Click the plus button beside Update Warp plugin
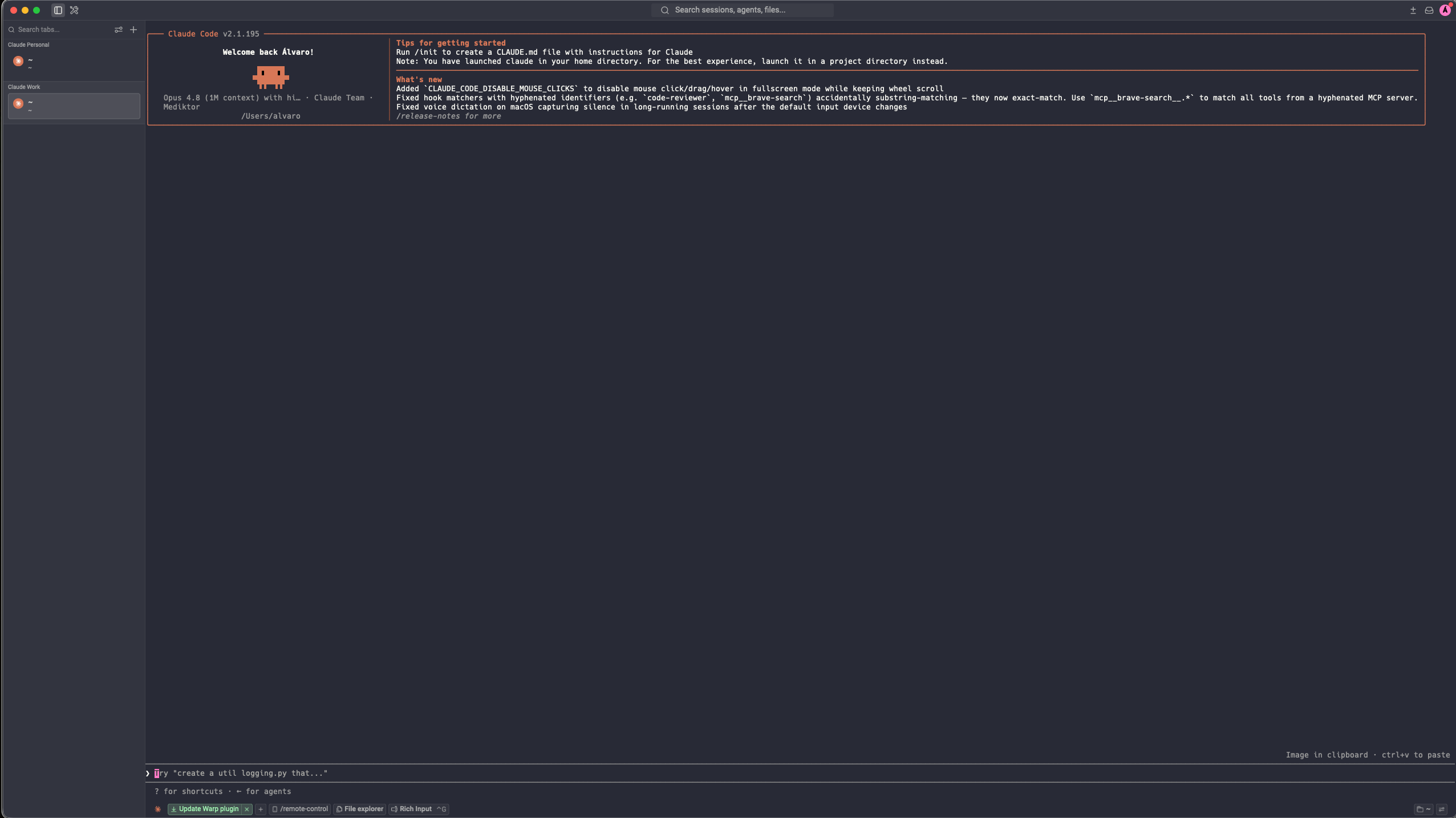This screenshot has height=818, width=1456. tap(261, 809)
